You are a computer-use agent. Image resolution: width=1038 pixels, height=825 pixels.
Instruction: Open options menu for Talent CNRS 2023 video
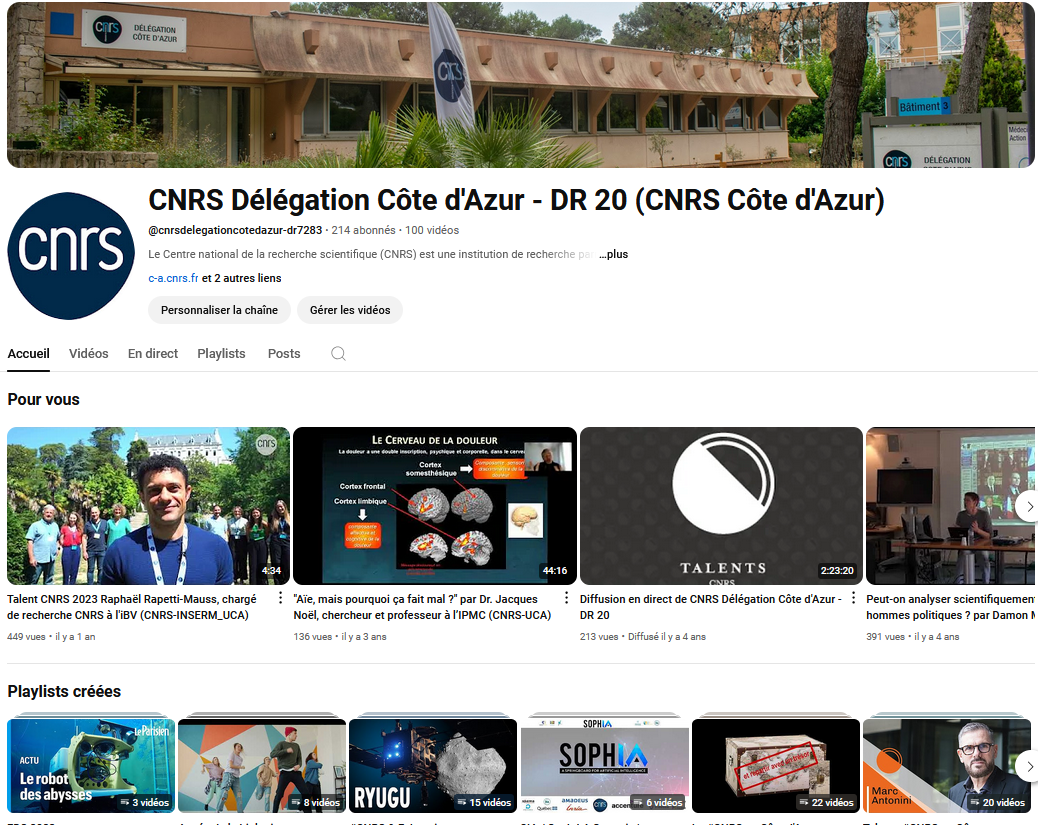pos(280,598)
